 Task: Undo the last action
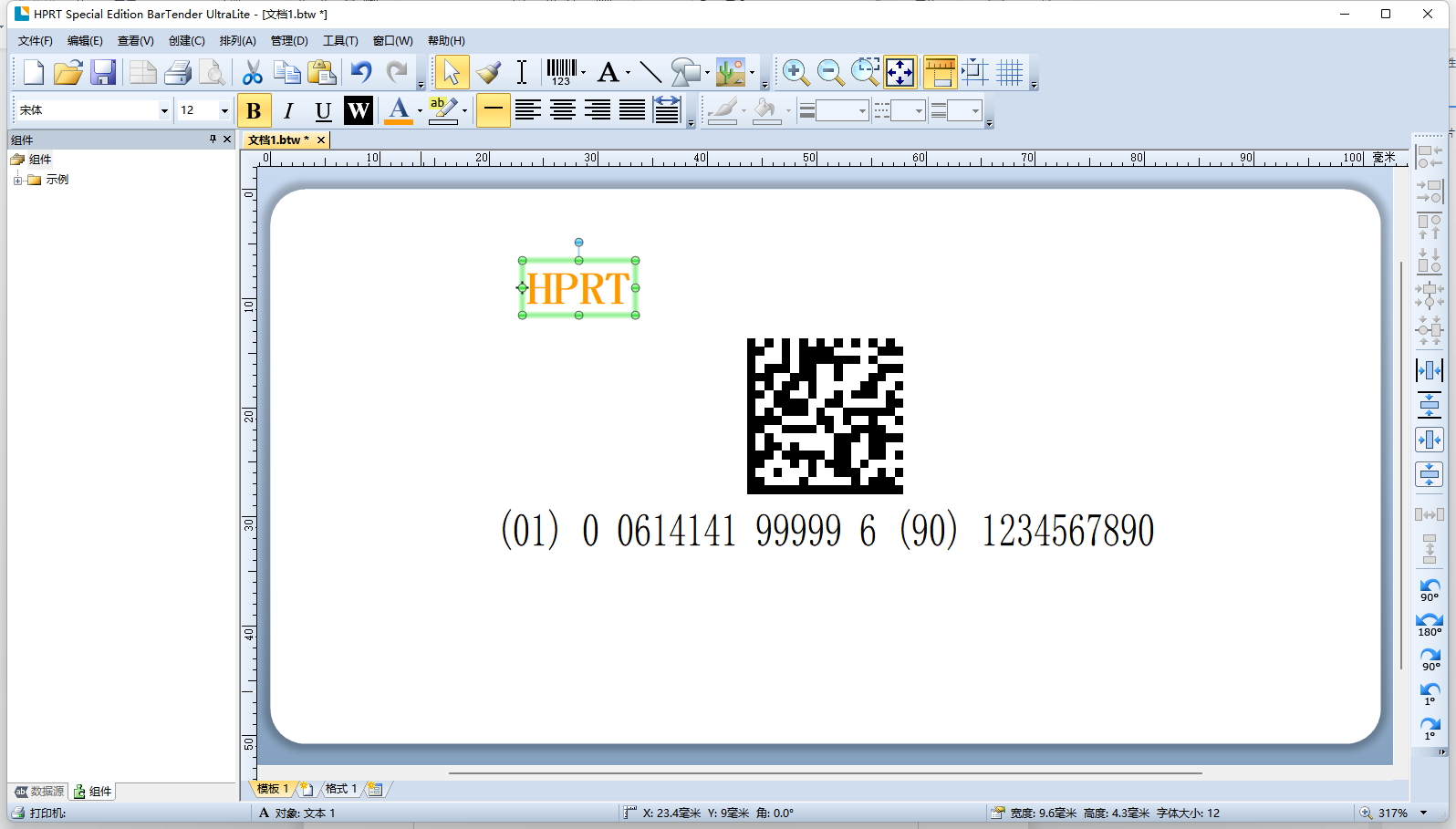(361, 72)
